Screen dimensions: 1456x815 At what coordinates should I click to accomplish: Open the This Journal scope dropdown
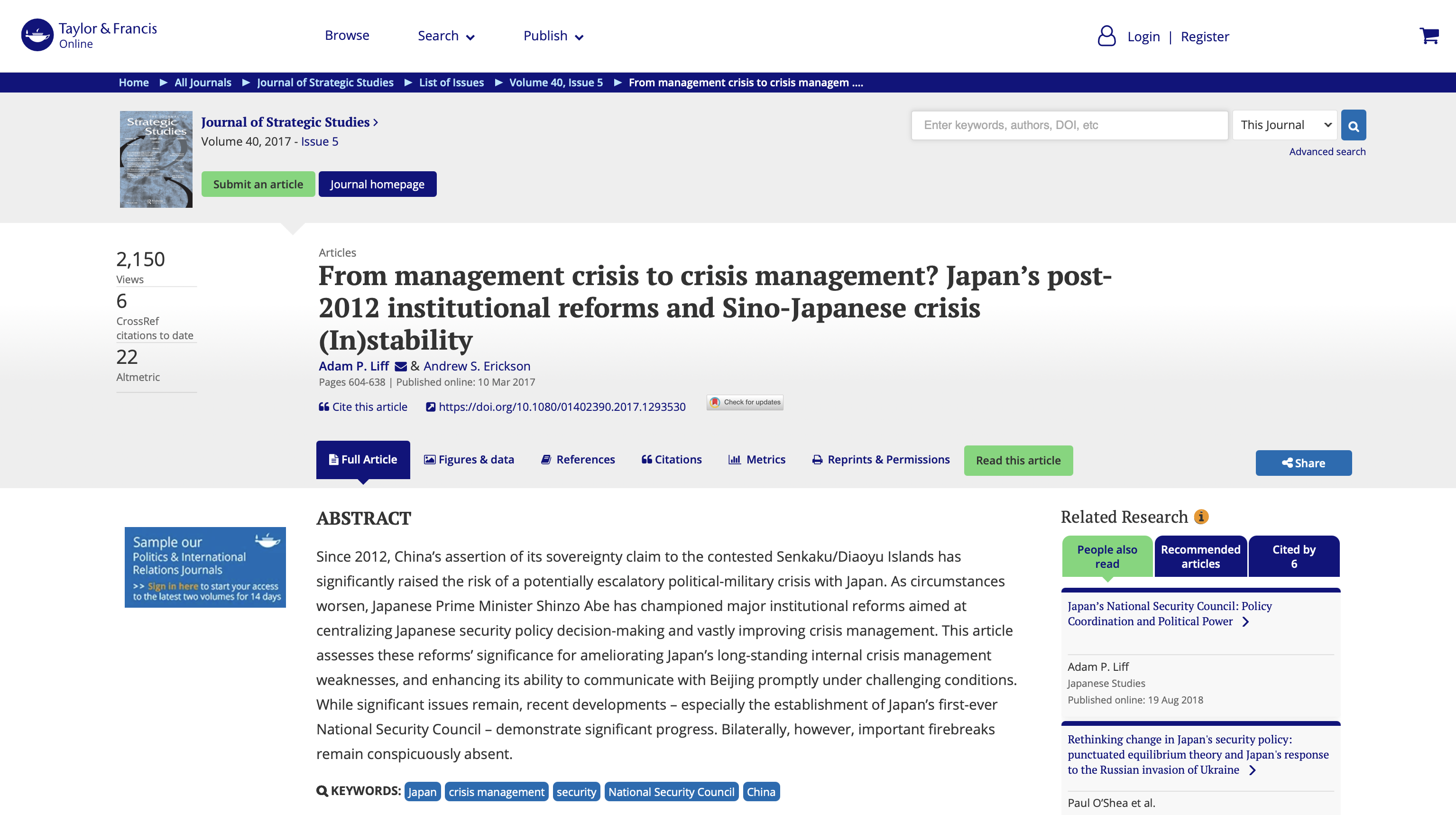coord(1284,125)
